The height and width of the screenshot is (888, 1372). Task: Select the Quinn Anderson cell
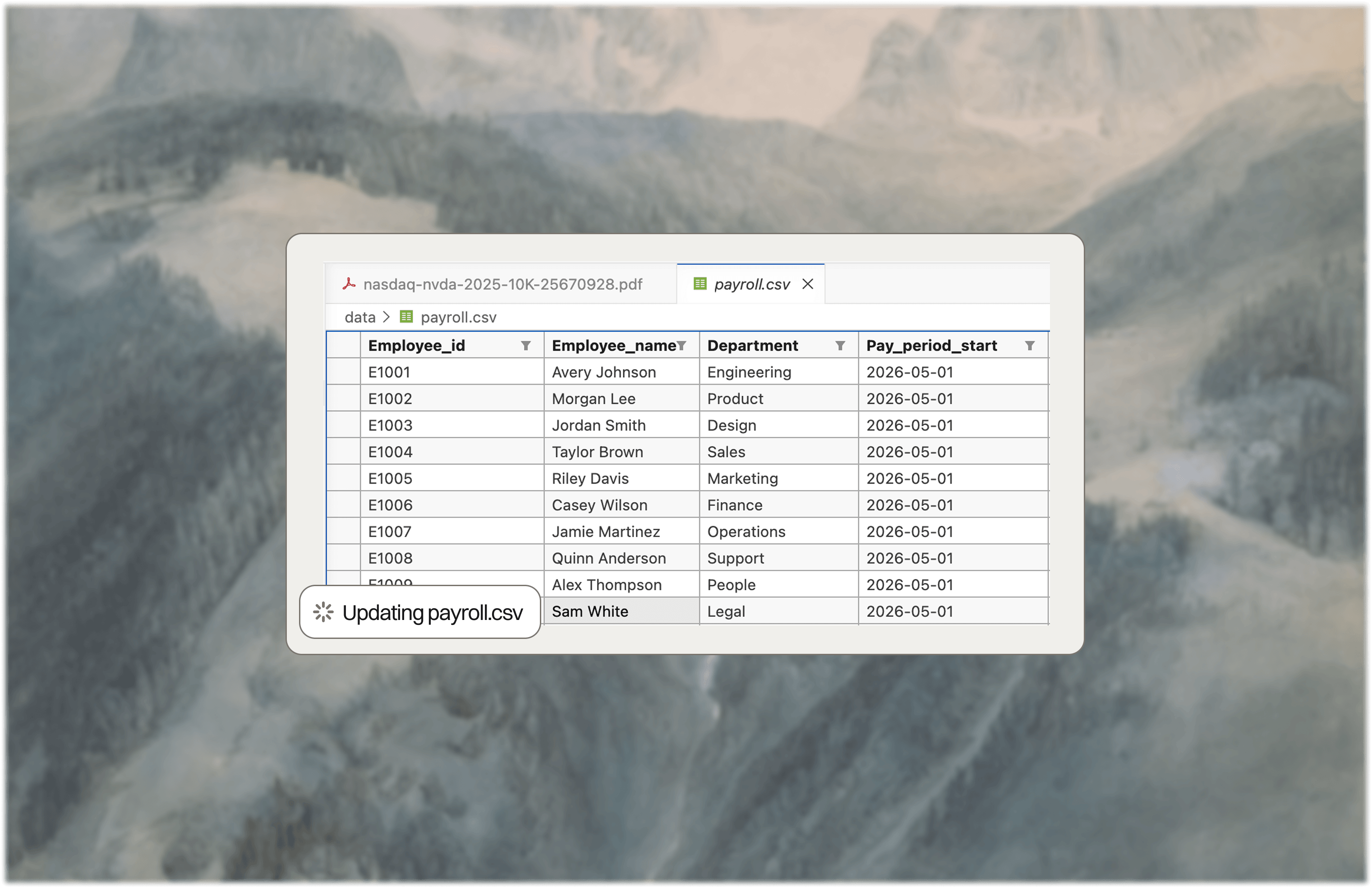click(x=622, y=558)
